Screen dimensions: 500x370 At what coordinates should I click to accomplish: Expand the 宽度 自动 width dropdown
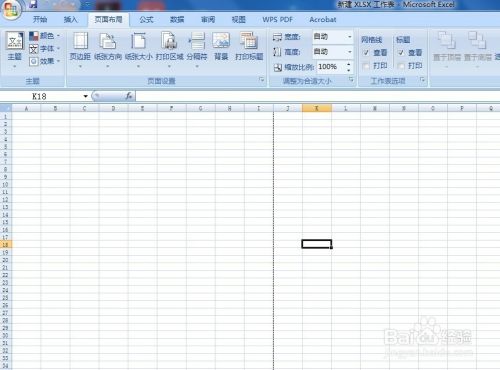coord(350,36)
